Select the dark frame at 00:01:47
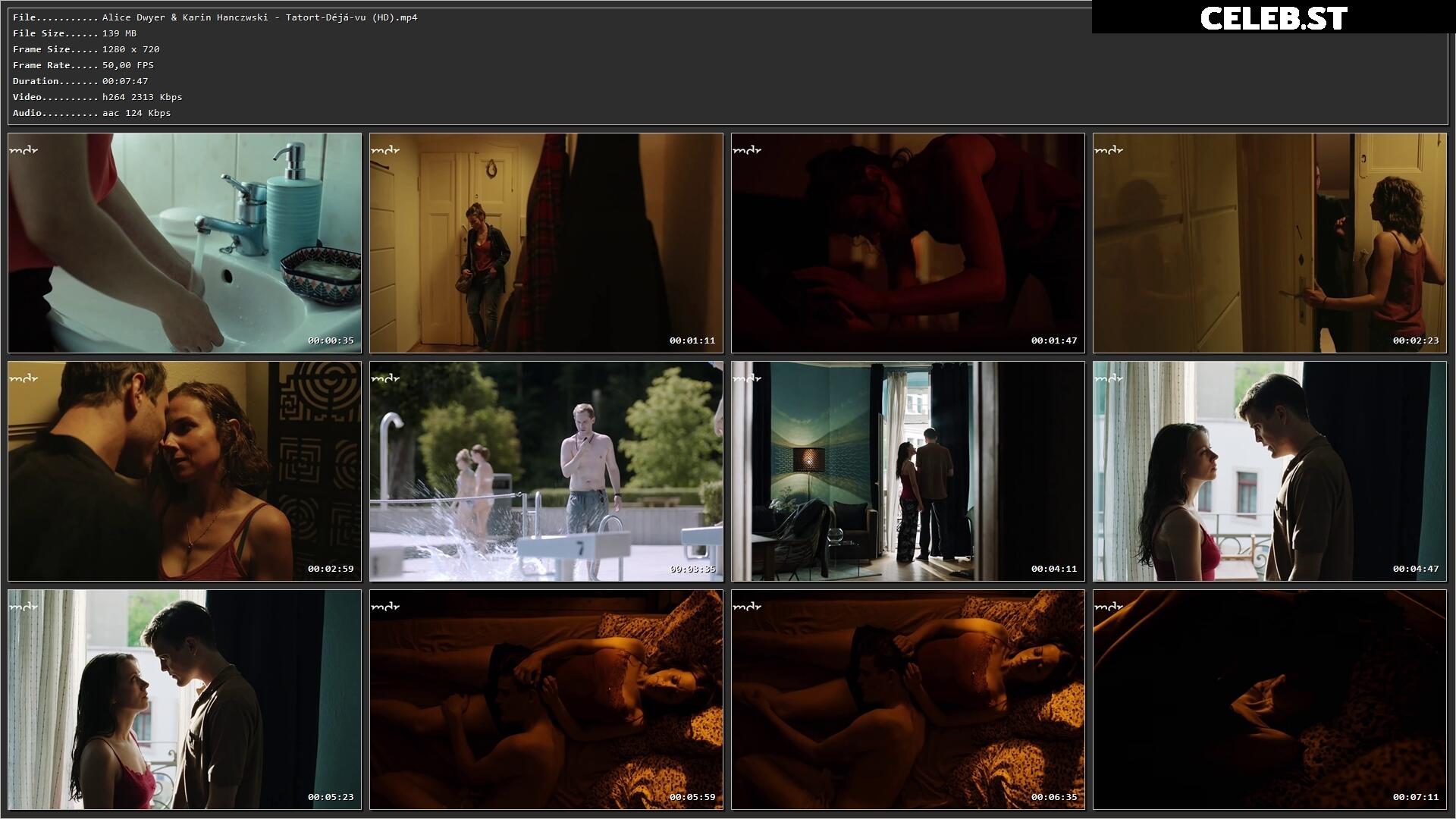 click(x=908, y=243)
